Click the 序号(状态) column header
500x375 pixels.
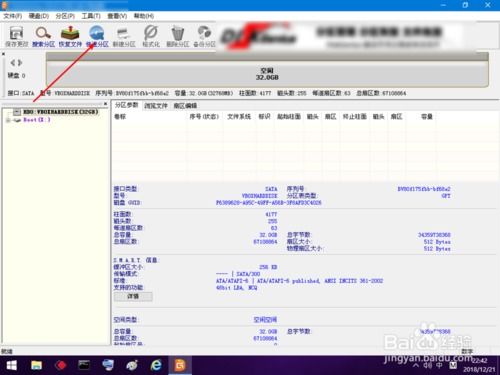click(204, 117)
